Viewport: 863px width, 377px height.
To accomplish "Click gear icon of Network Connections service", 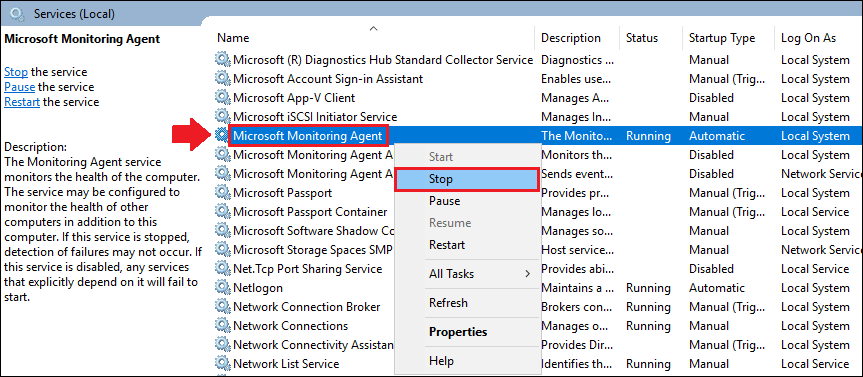I will point(222,326).
